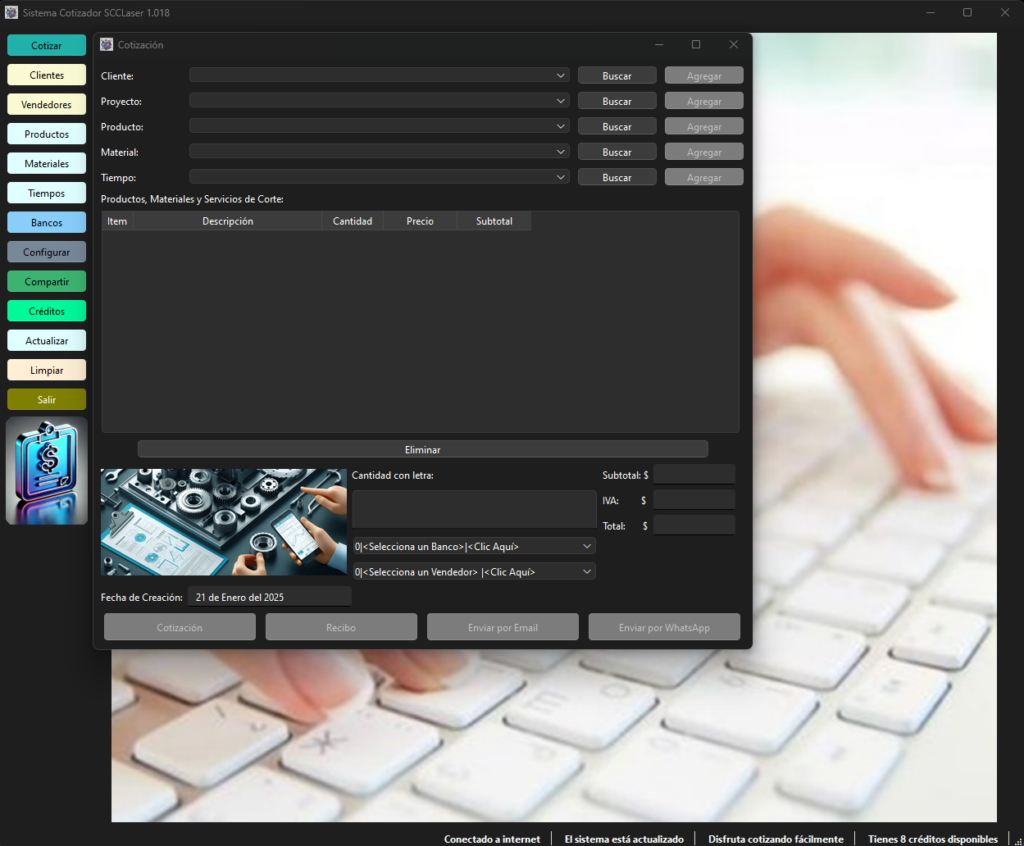Click the dollar clipboard logo icon

coord(46,471)
